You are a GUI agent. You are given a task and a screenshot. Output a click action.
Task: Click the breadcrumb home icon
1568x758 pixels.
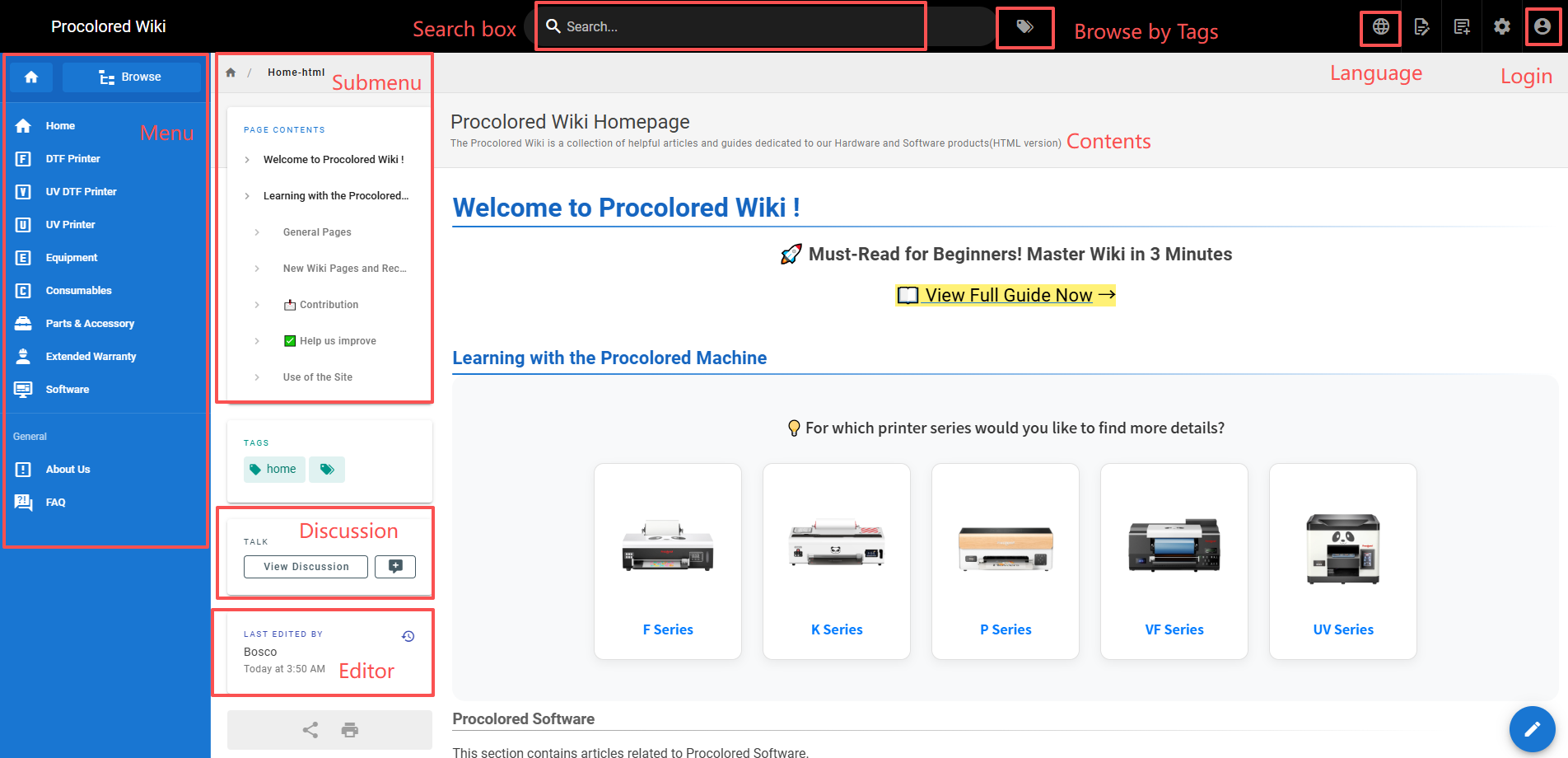click(x=231, y=73)
